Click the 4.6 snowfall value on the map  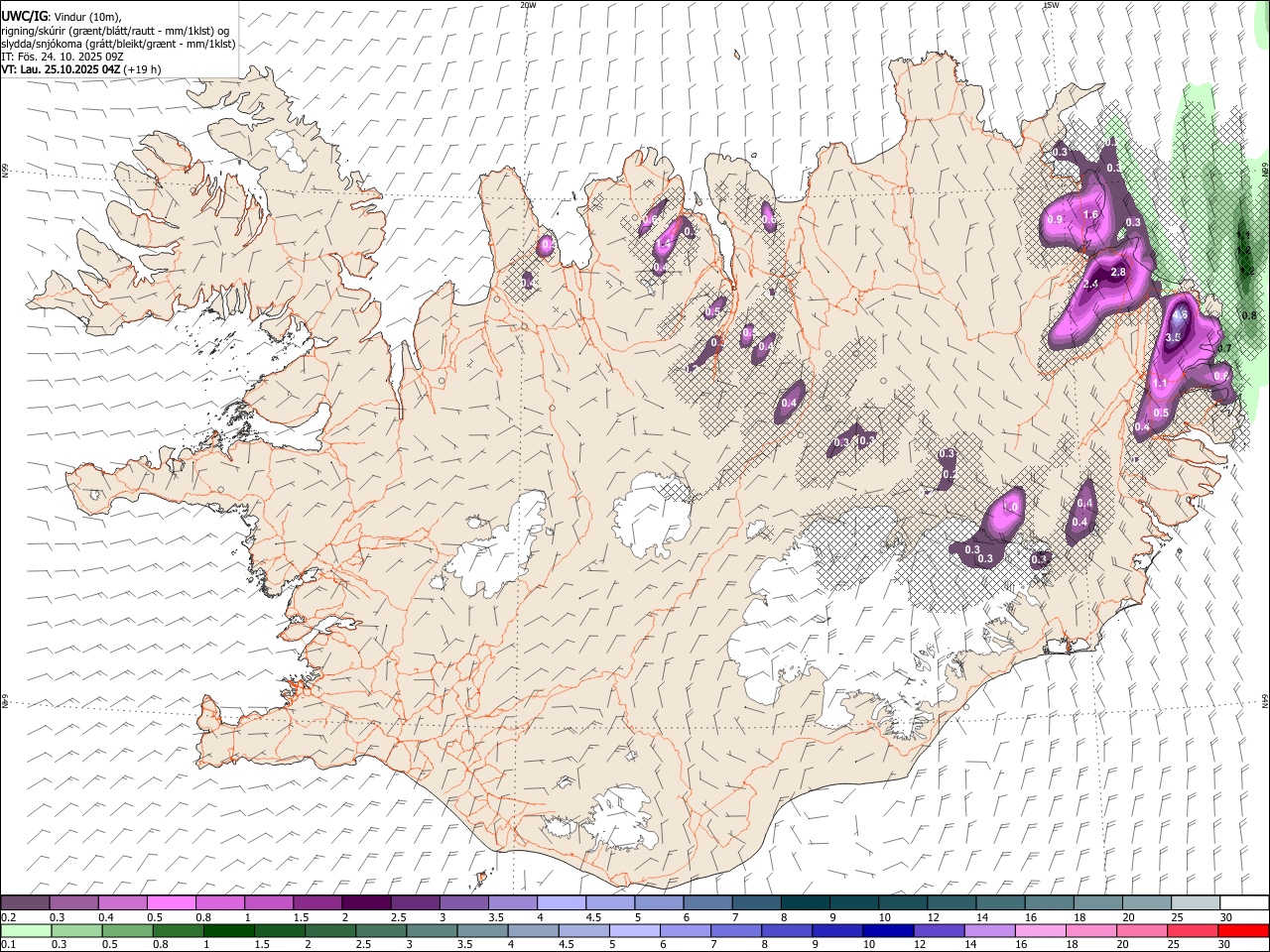[x=1179, y=316]
